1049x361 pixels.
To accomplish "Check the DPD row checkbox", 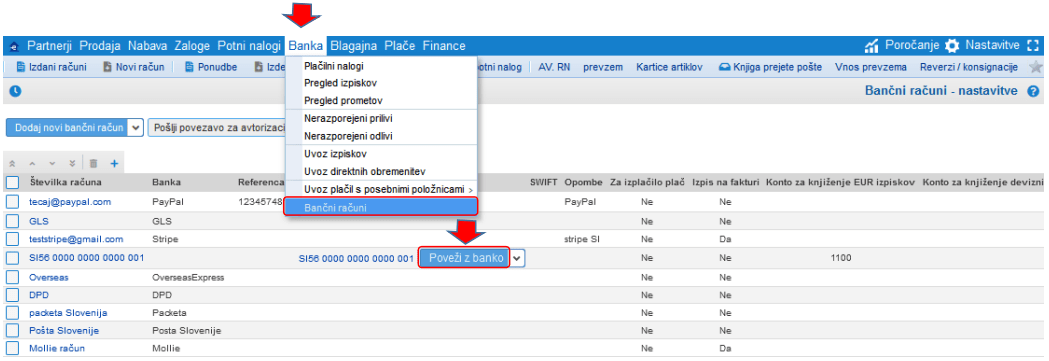I will (x=13, y=295).
